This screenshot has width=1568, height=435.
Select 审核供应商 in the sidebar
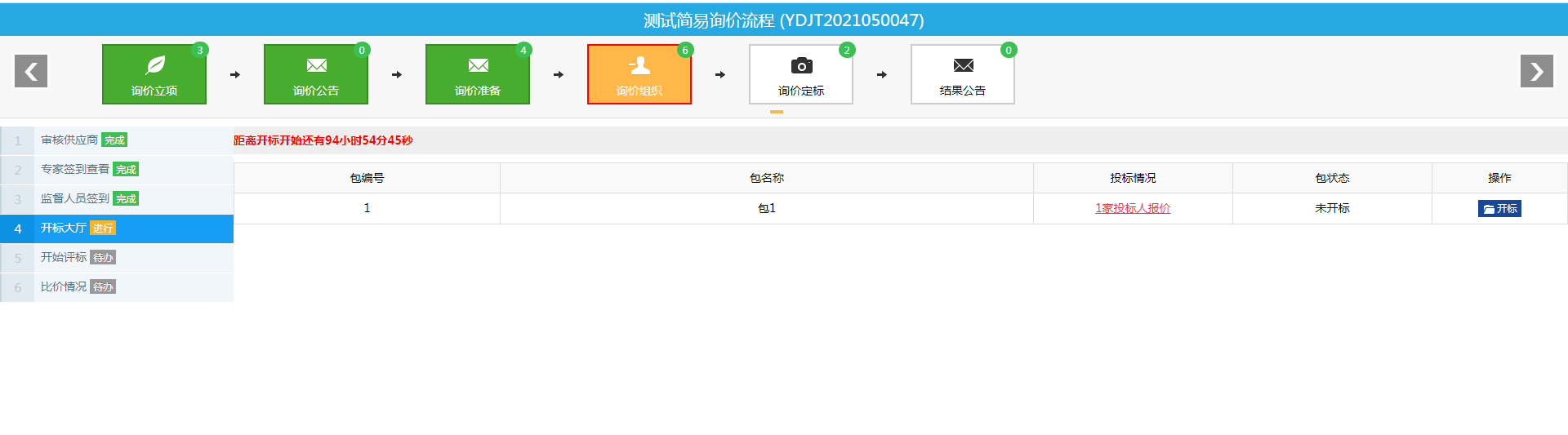click(117, 140)
